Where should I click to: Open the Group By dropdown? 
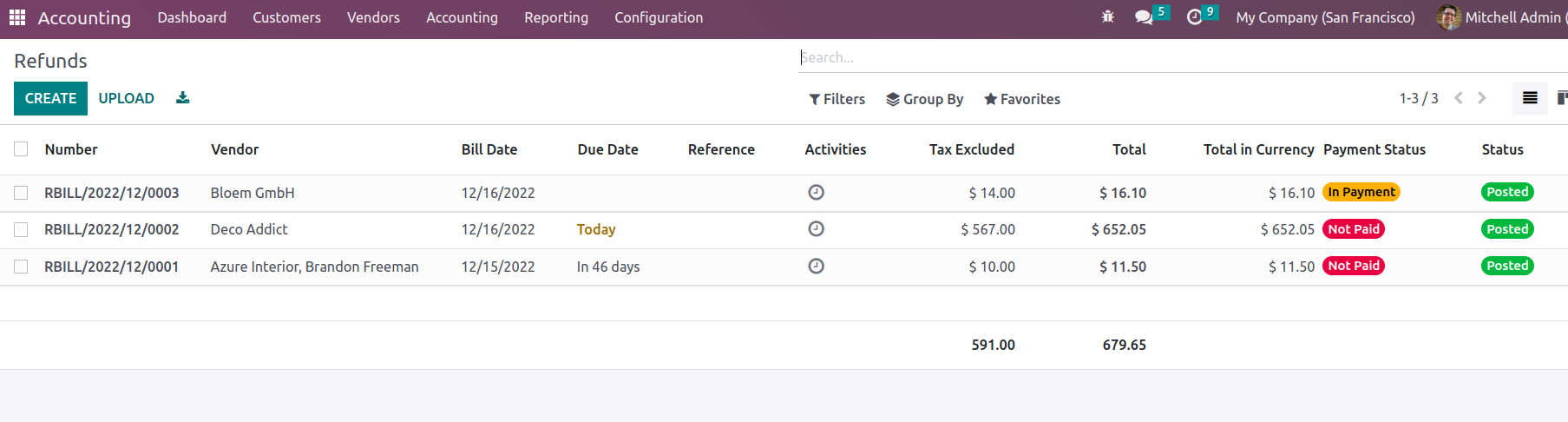point(924,99)
